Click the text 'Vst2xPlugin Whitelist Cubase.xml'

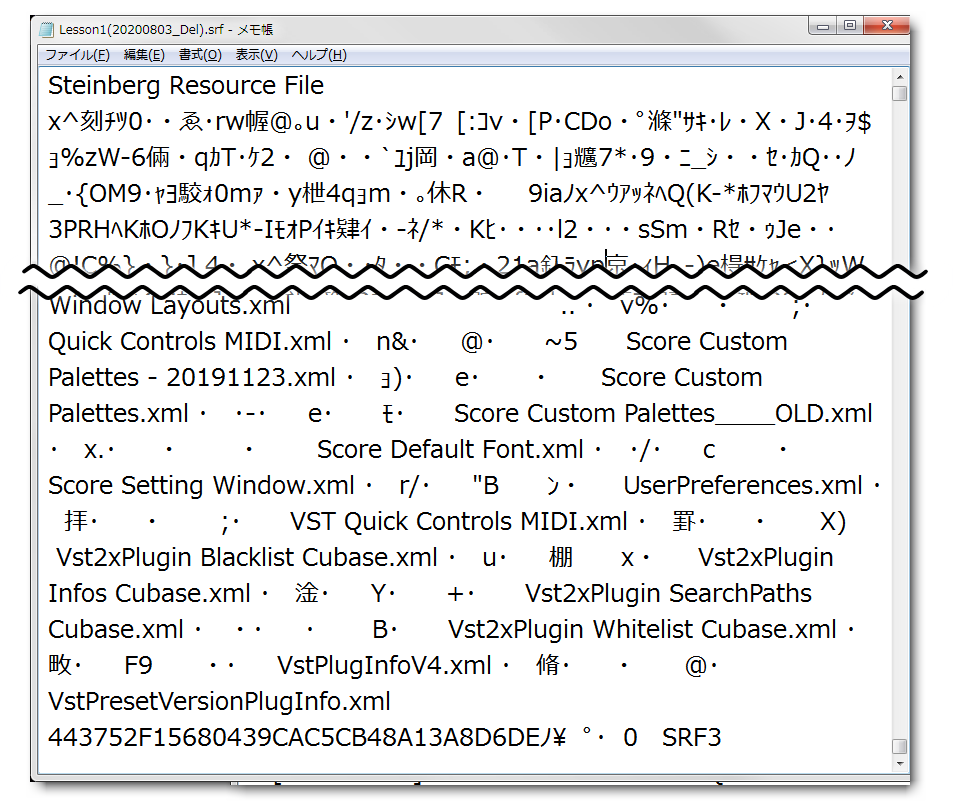pos(642,630)
